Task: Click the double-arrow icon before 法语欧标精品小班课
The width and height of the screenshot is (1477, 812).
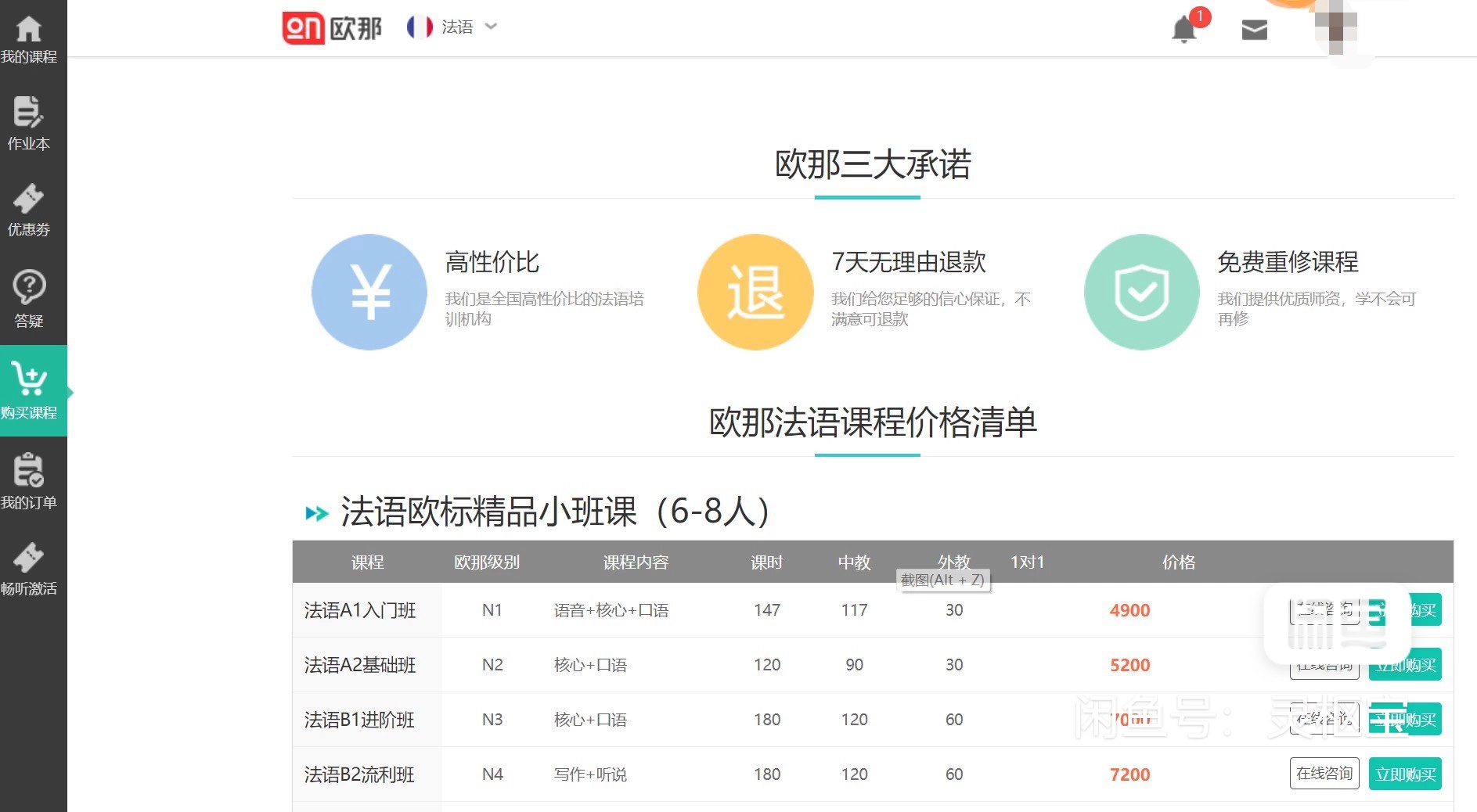Action: tap(316, 513)
